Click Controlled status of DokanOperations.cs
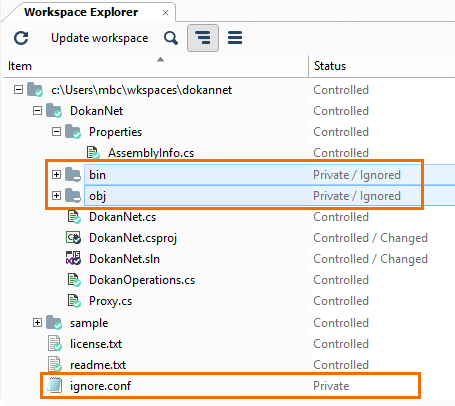 point(341,280)
